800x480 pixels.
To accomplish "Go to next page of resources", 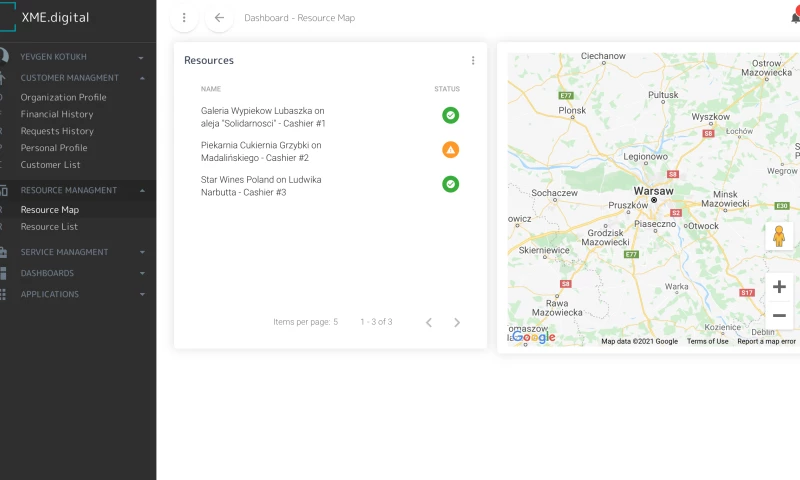I will 457,322.
